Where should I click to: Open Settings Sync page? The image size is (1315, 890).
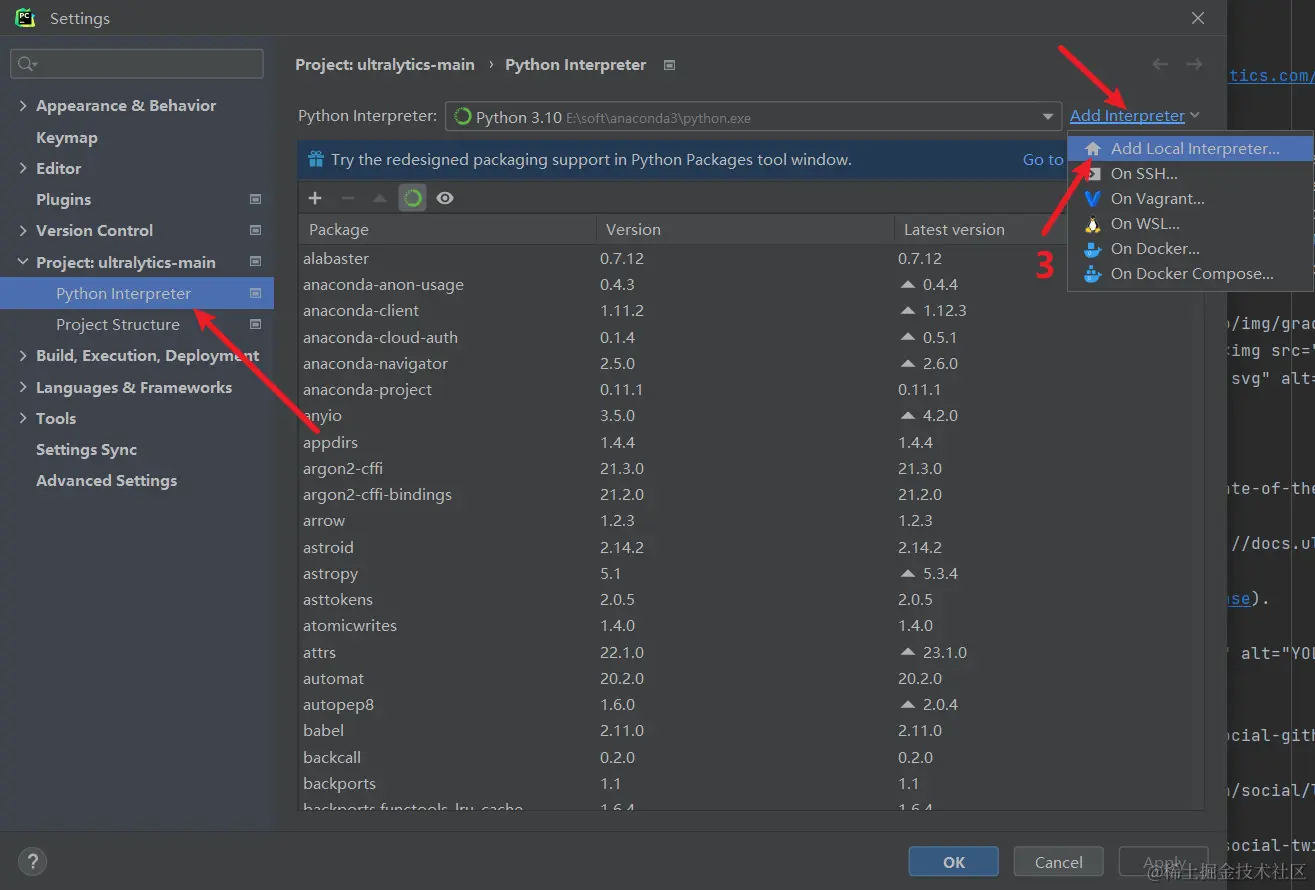[87, 449]
